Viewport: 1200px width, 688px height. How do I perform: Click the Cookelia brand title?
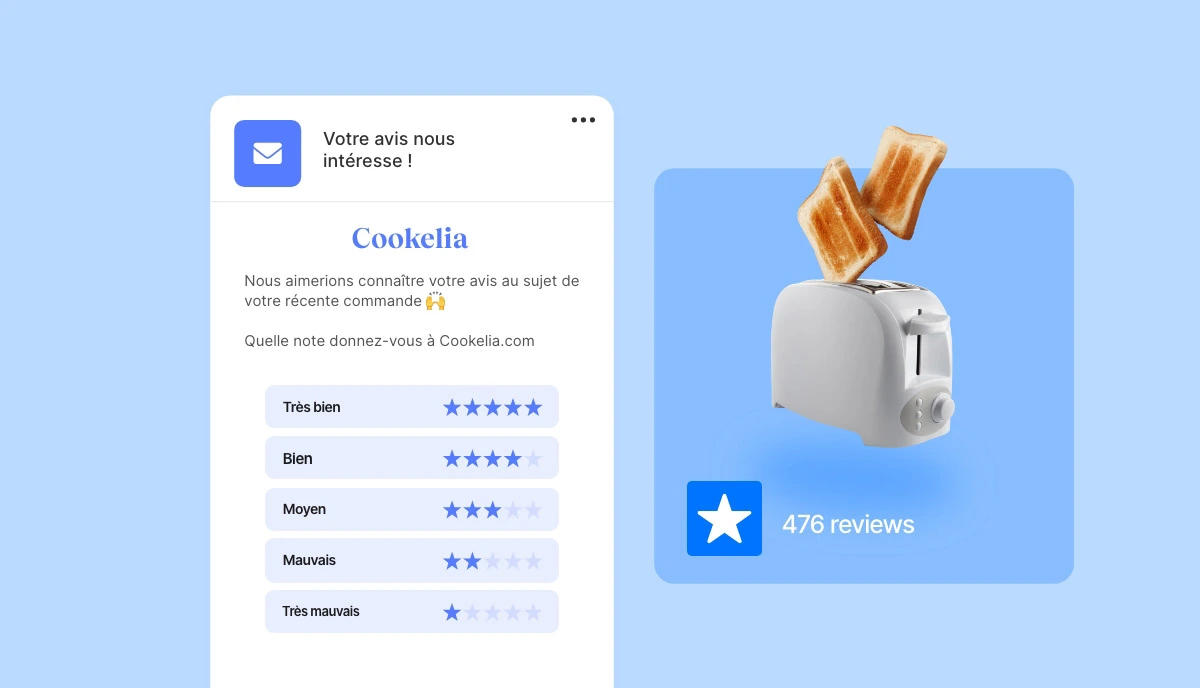click(x=410, y=238)
